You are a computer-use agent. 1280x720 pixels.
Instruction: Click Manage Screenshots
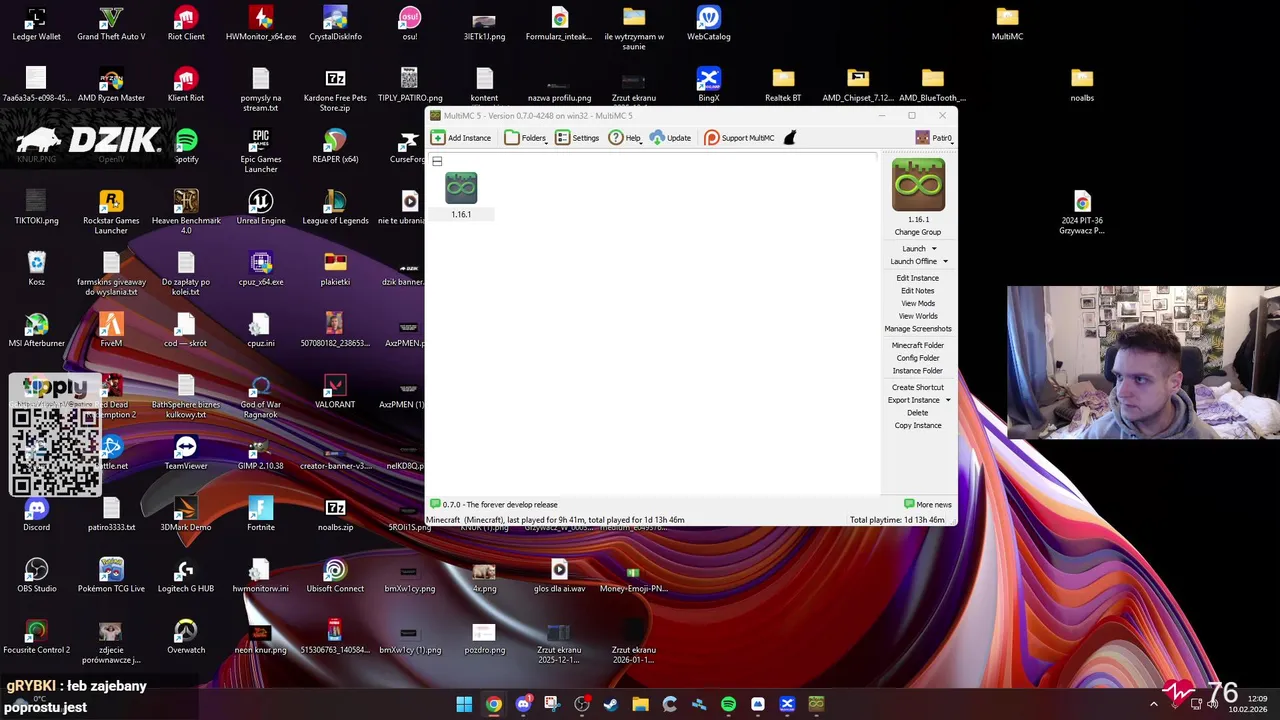918,329
